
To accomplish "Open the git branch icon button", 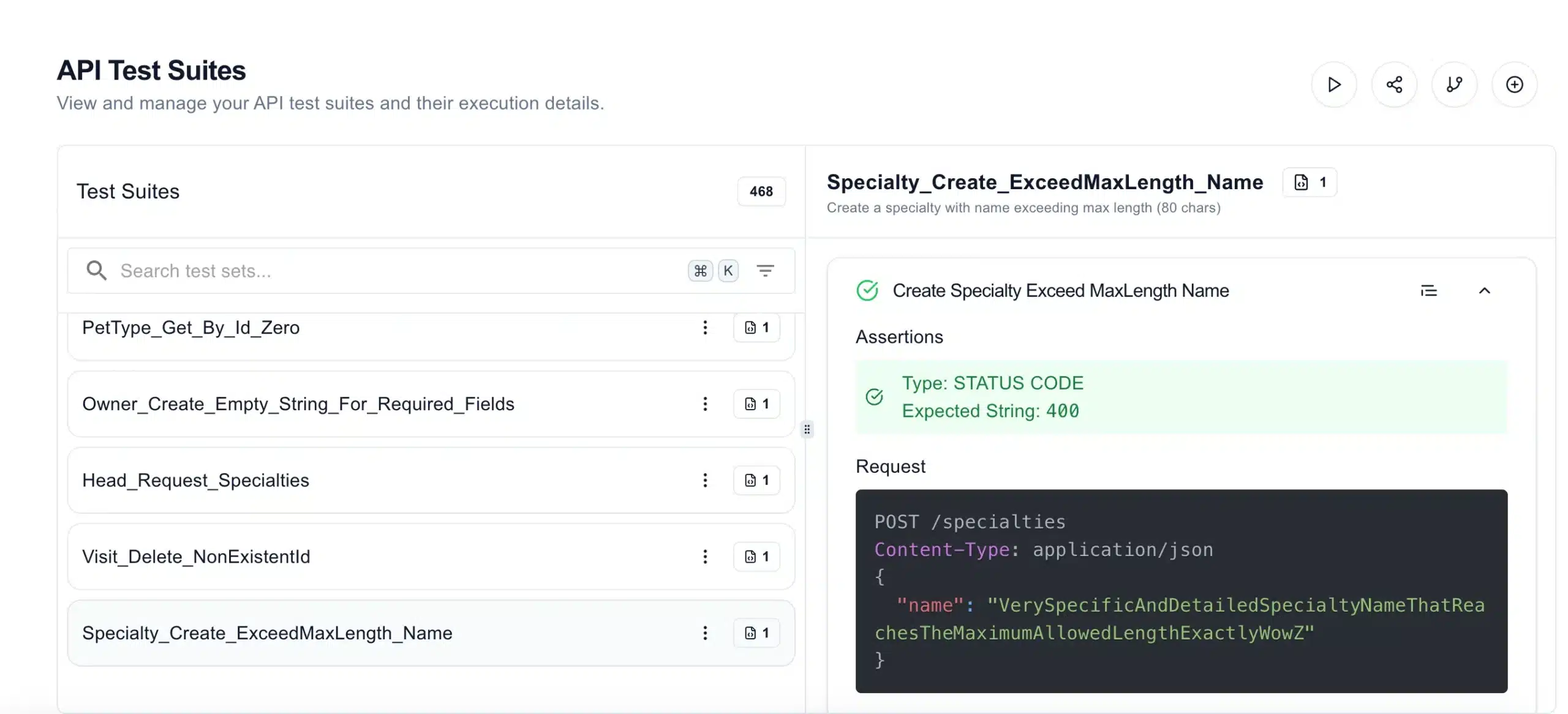I will 1454,85.
